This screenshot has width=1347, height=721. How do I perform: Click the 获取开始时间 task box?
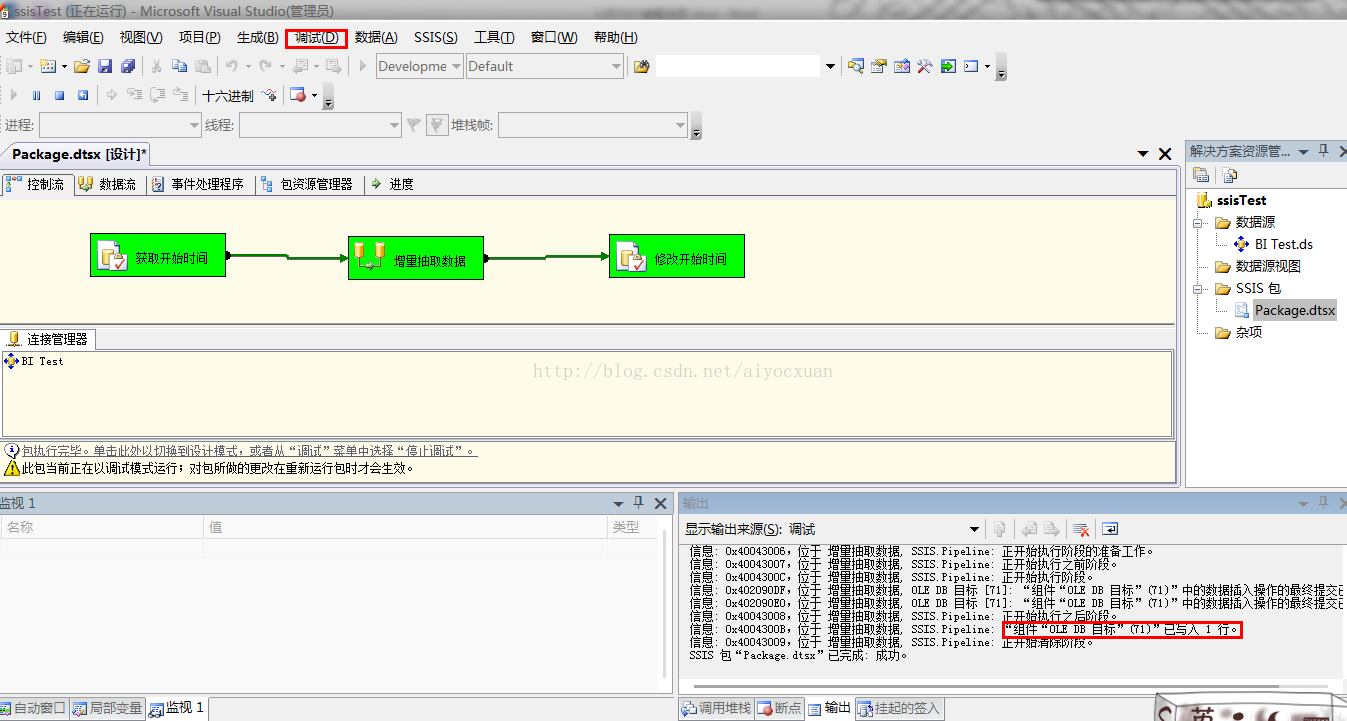(x=157, y=257)
